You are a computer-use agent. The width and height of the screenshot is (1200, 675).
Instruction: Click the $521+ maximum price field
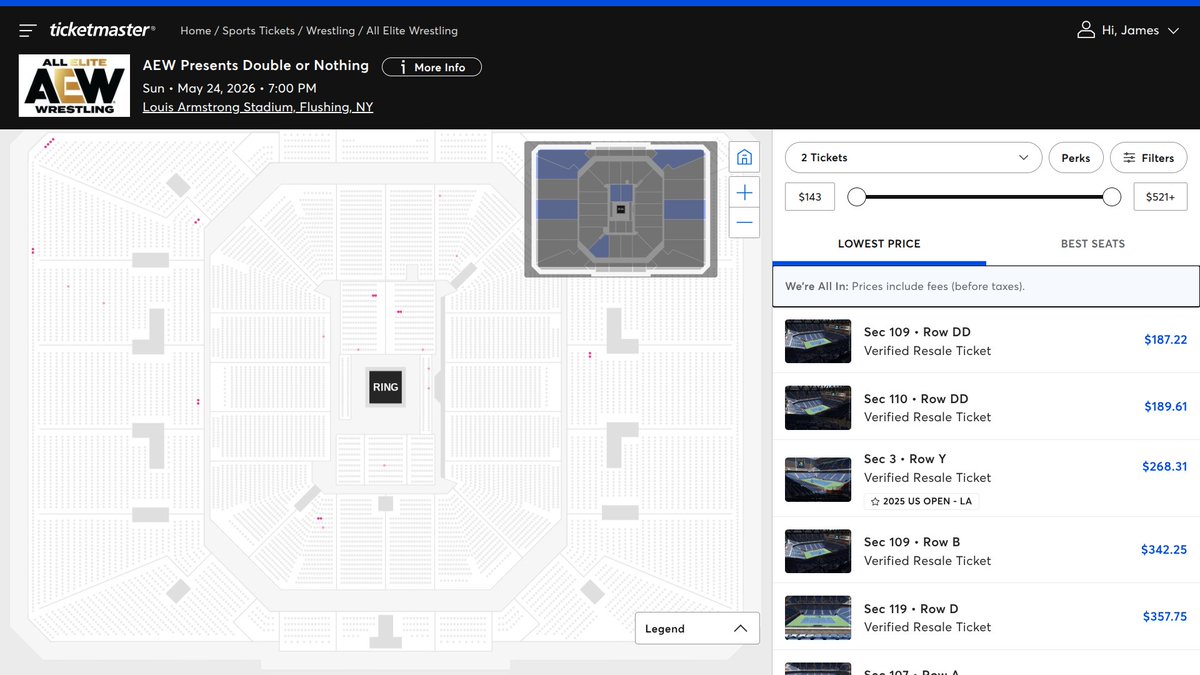pyautogui.click(x=1161, y=197)
